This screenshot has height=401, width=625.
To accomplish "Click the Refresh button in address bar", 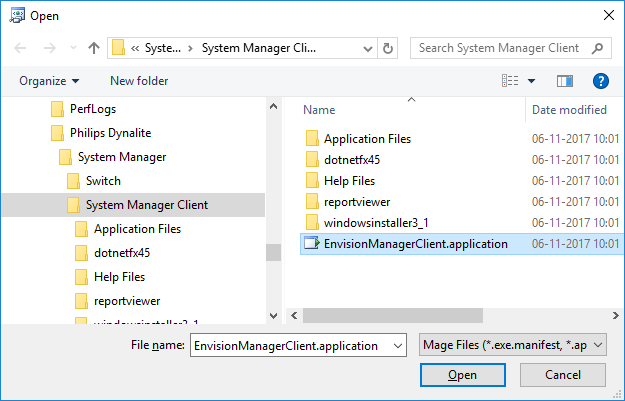I will point(388,48).
